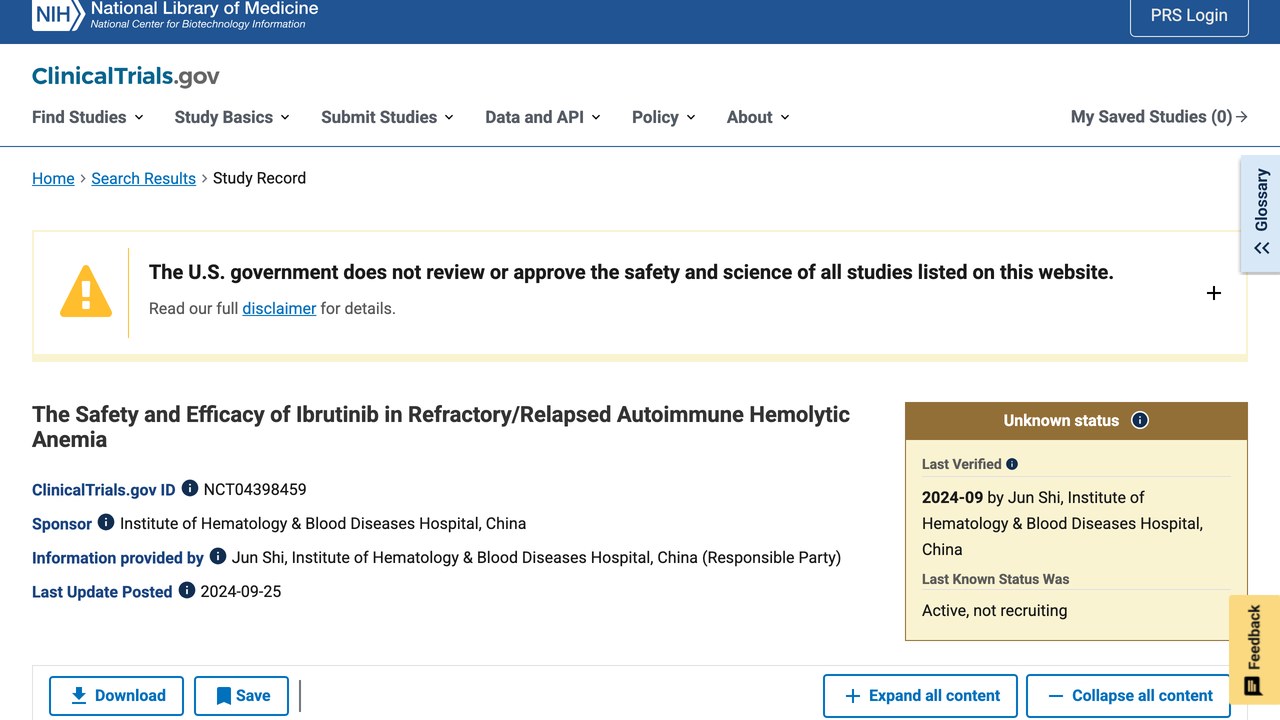Click info icon beside Last Update Posted
Image resolution: width=1280 pixels, height=720 pixels.
pyautogui.click(x=187, y=591)
